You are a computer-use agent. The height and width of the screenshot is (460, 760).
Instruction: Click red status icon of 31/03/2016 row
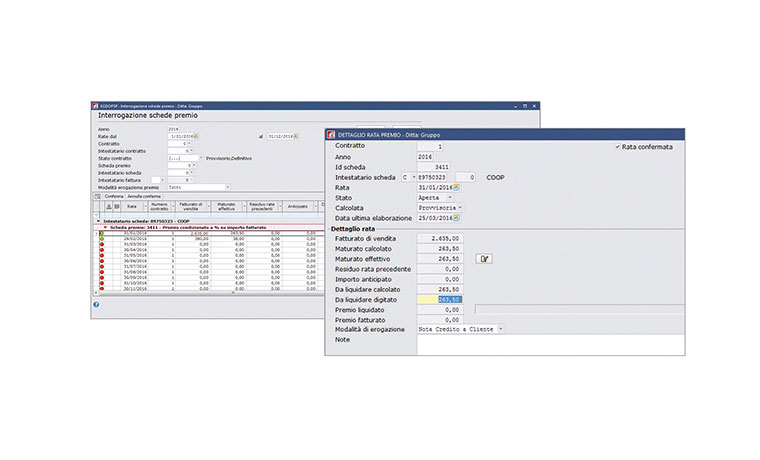(x=103, y=244)
